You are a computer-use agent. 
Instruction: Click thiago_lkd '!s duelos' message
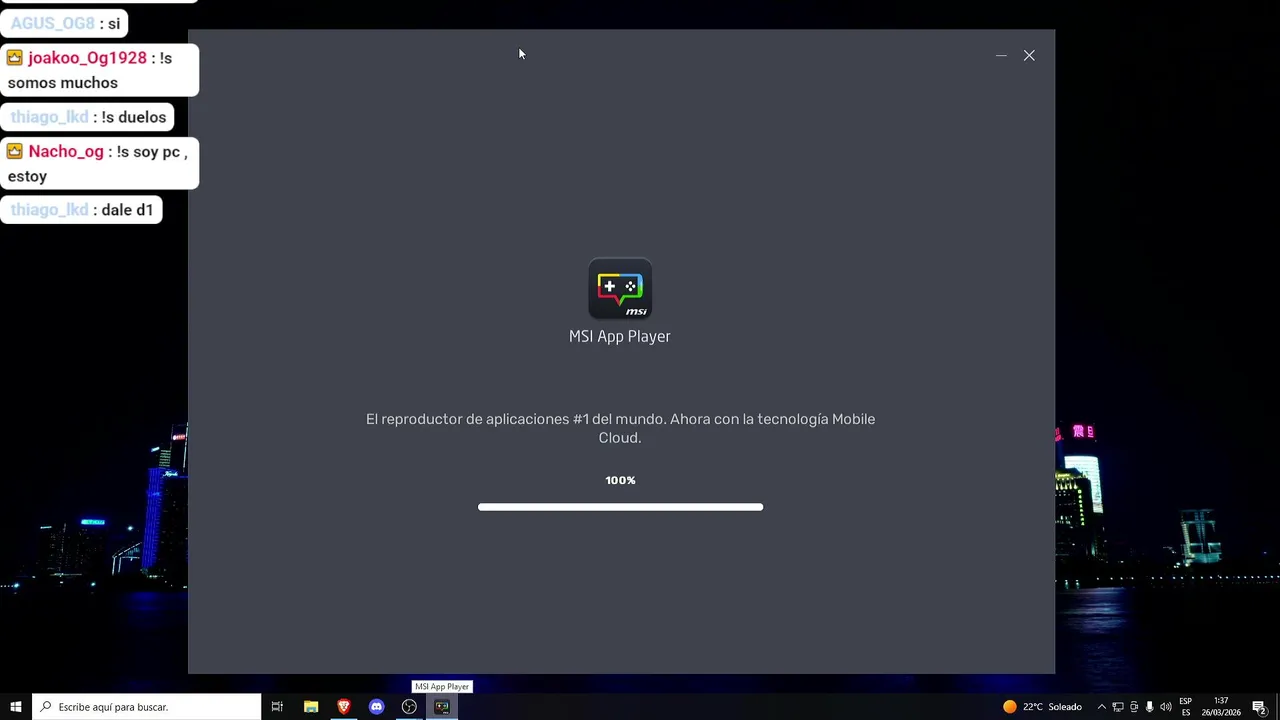click(x=88, y=117)
